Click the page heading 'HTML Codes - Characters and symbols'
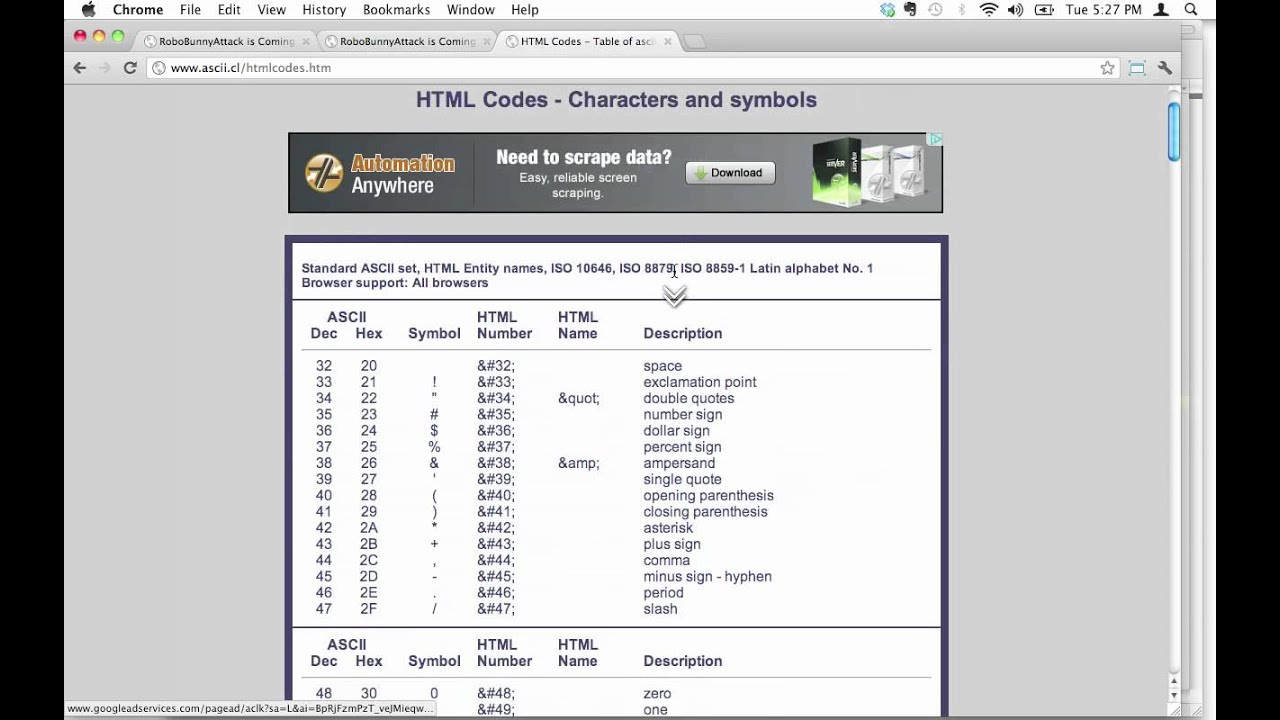 pyautogui.click(x=616, y=100)
